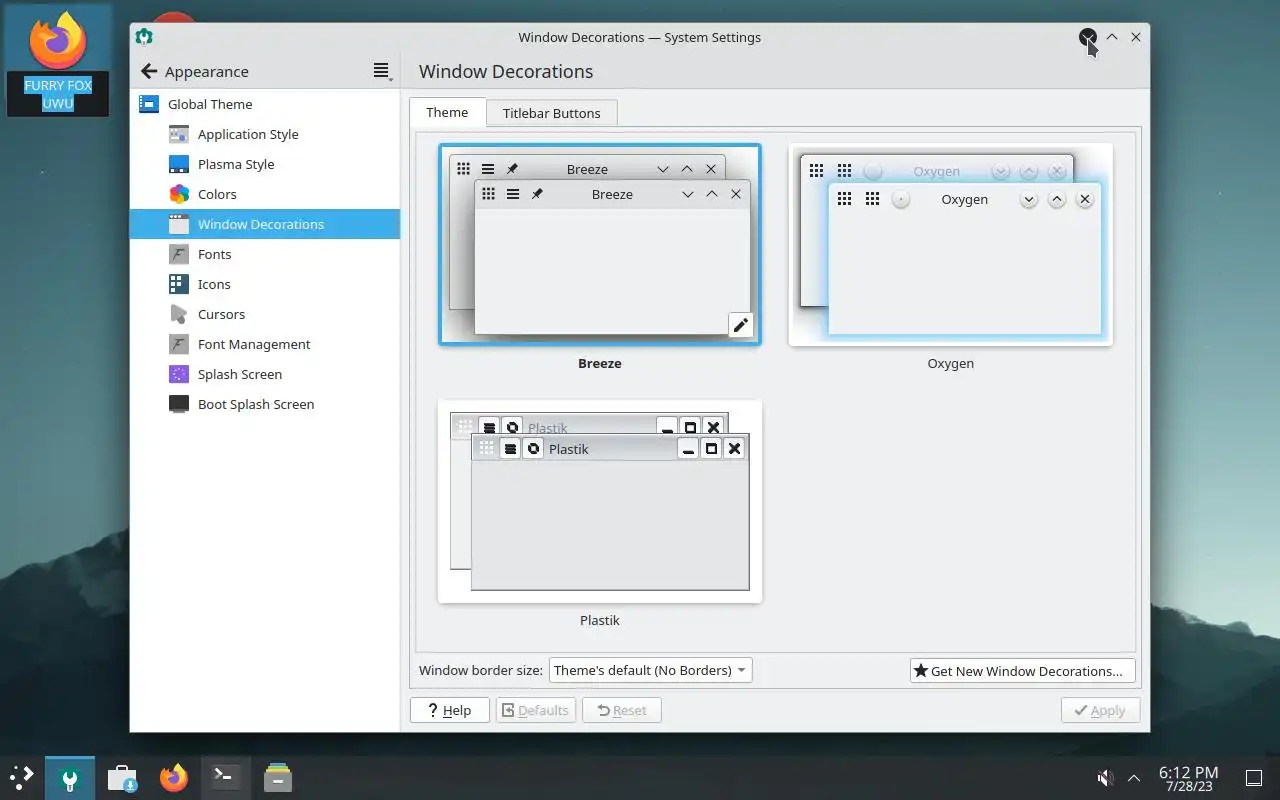
Task: Select the Oxygen decoration thumbnail
Action: (950, 245)
